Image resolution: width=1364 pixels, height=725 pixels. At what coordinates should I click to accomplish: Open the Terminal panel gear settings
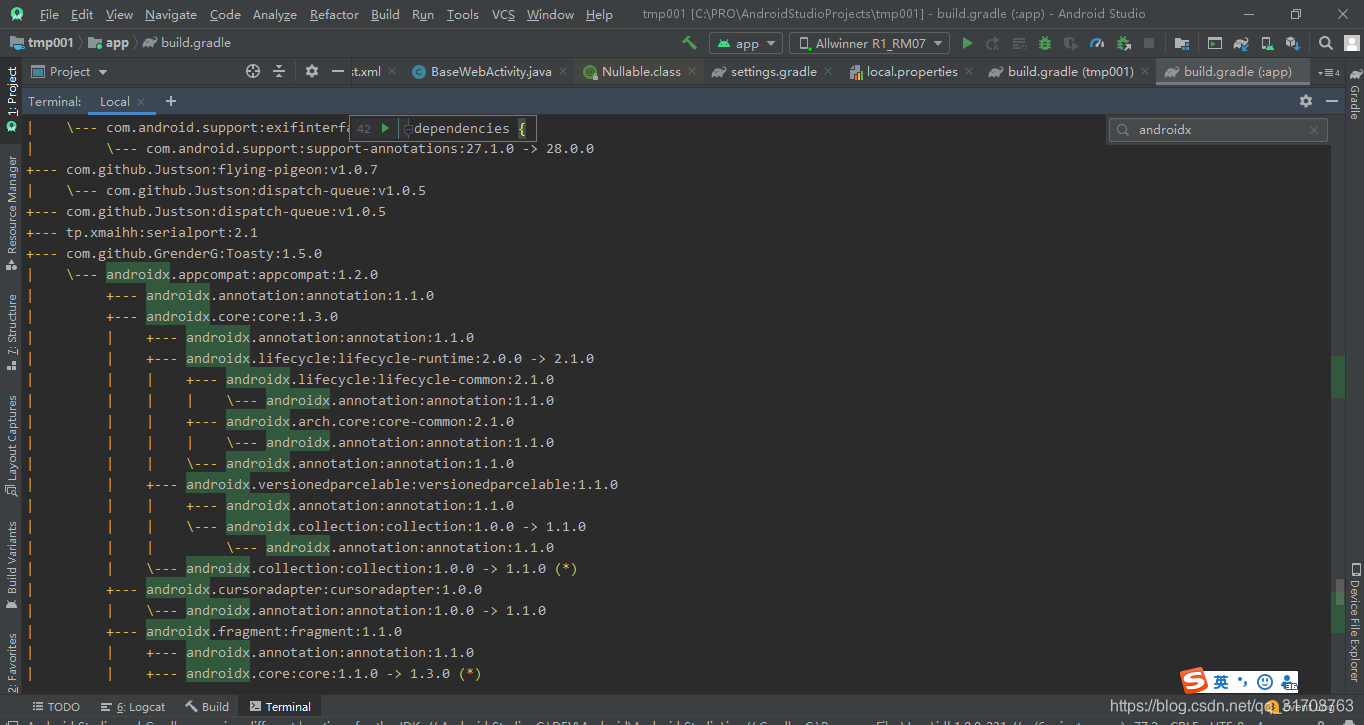[x=1306, y=101]
